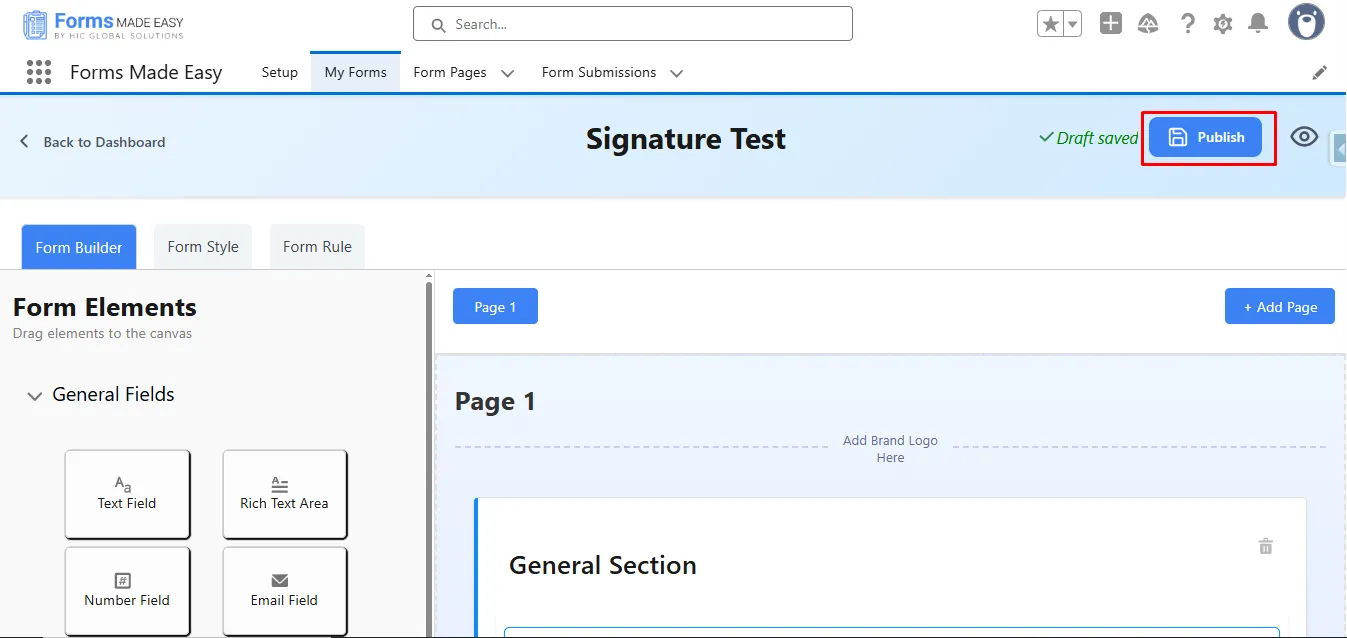This screenshot has width=1347, height=638.
Task: Expand the Form Pages tab dropdown
Action: pyautogui.click(x=507, y=73)
